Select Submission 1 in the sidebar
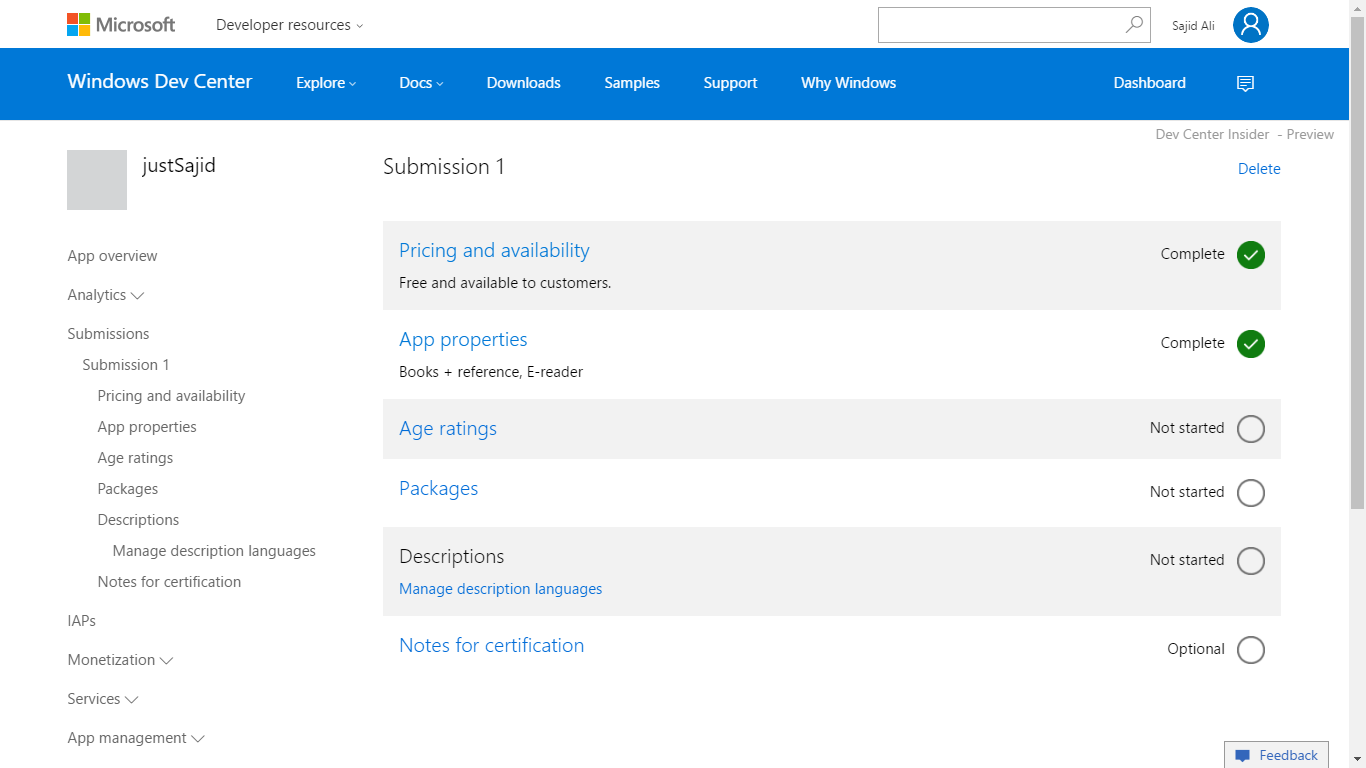This screenshot has width=1366, height=768. pyautogui.click(x=126, y=365)
